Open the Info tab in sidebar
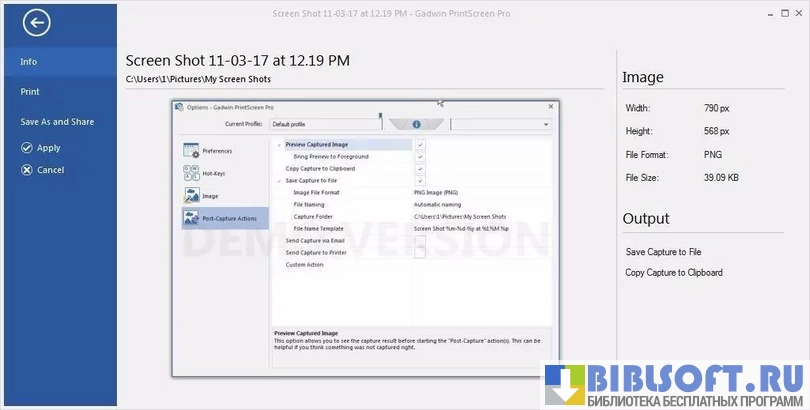Viewport: 810px width, 410px height. coord(29,62)
